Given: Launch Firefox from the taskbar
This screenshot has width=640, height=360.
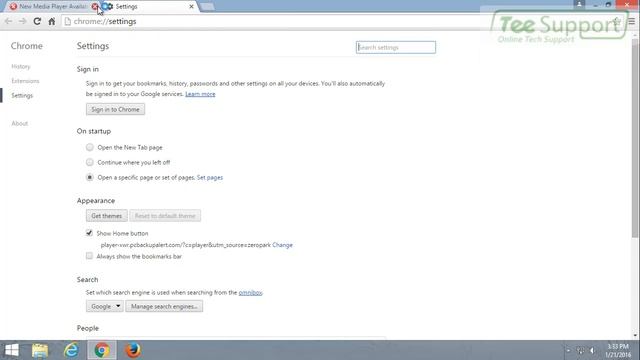Looking at the screenshot, I should click(133, 350).
